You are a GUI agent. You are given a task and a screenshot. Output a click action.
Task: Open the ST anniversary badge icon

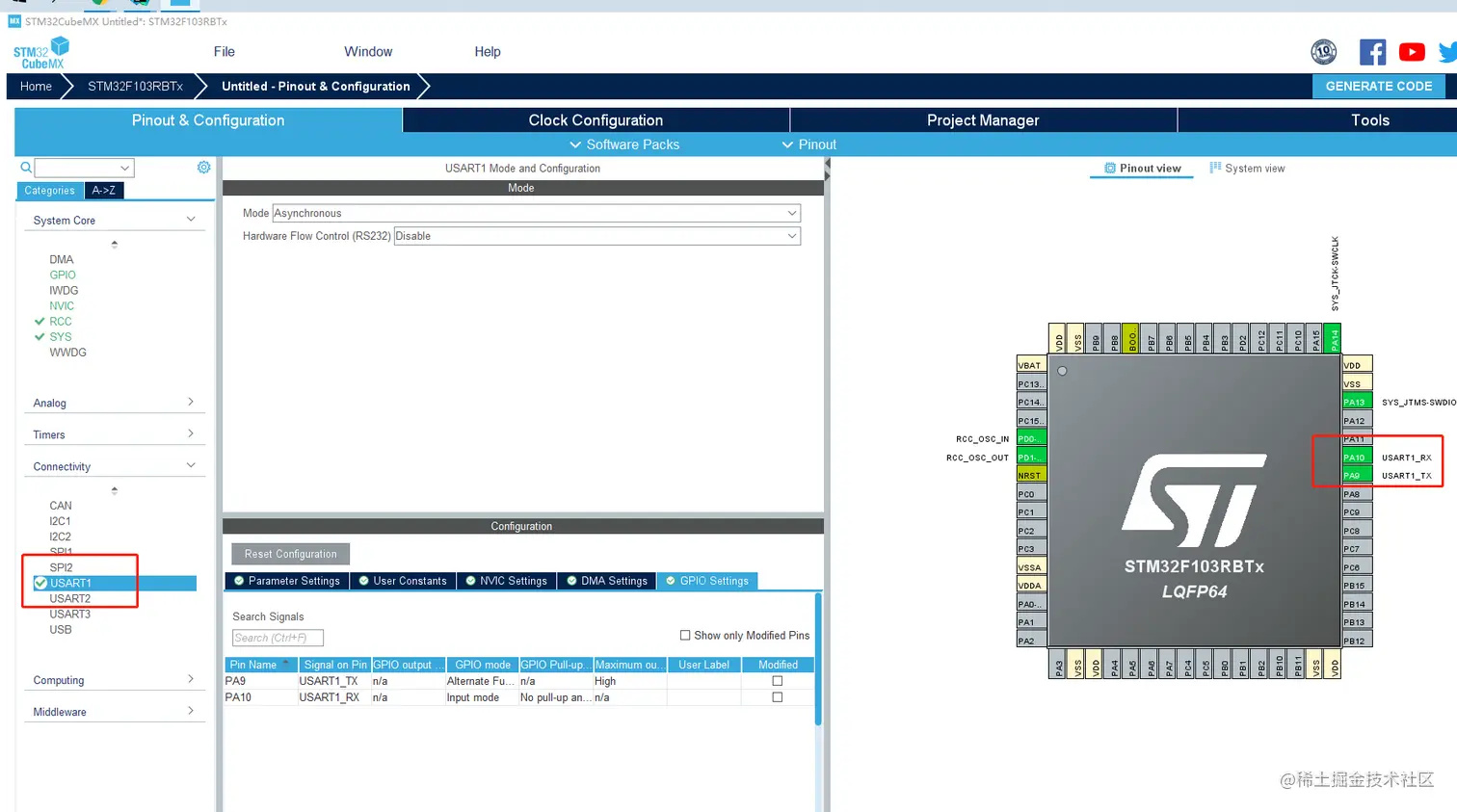point(1324,52)
